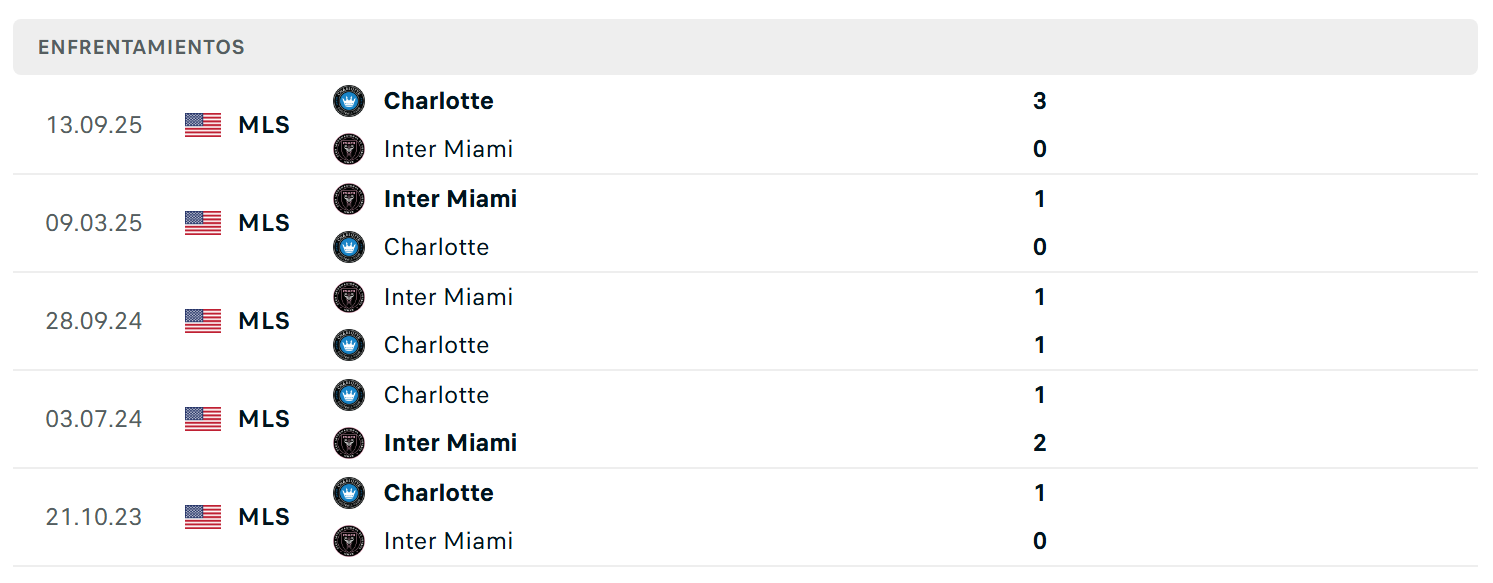Viewport: 1493px width, 583px height.
Task: Click Charlotte crest in 13.09.25 match
Action: pyautogui.click(x=349, y=101)
